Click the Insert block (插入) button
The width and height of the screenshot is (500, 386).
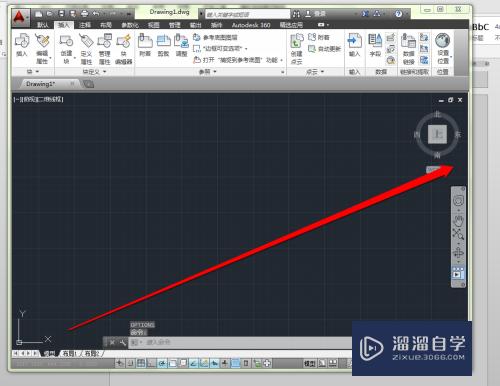click(22, 45)
